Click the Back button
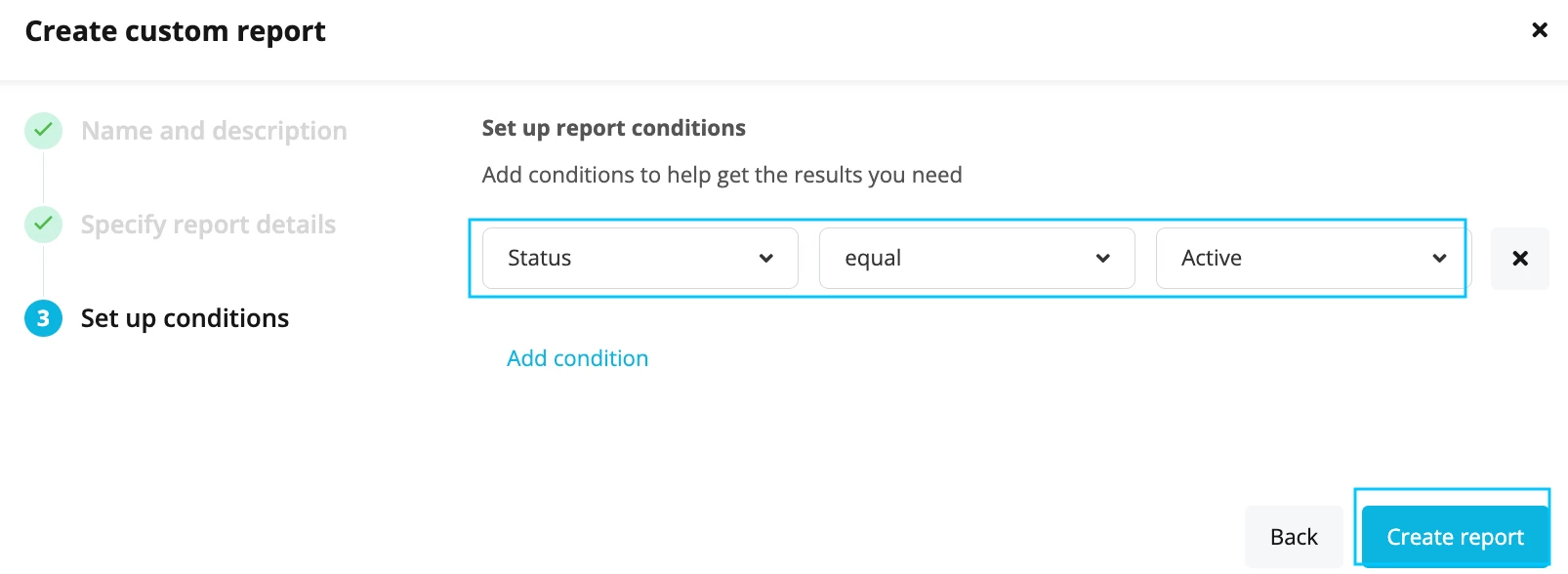The image size is (1568, 574). [1294, 537]
